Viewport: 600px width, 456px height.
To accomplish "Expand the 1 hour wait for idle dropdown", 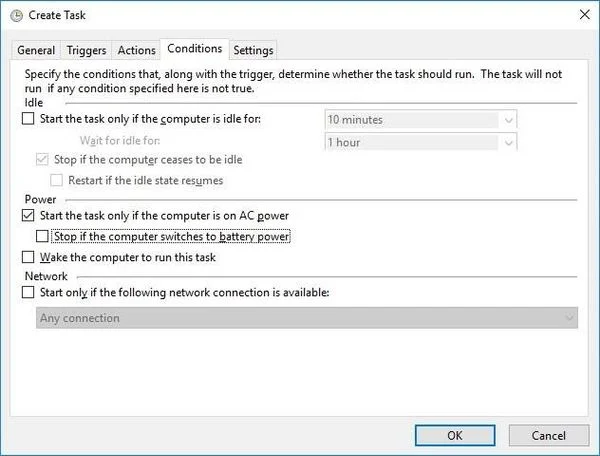I will click(x=420, y=142).
